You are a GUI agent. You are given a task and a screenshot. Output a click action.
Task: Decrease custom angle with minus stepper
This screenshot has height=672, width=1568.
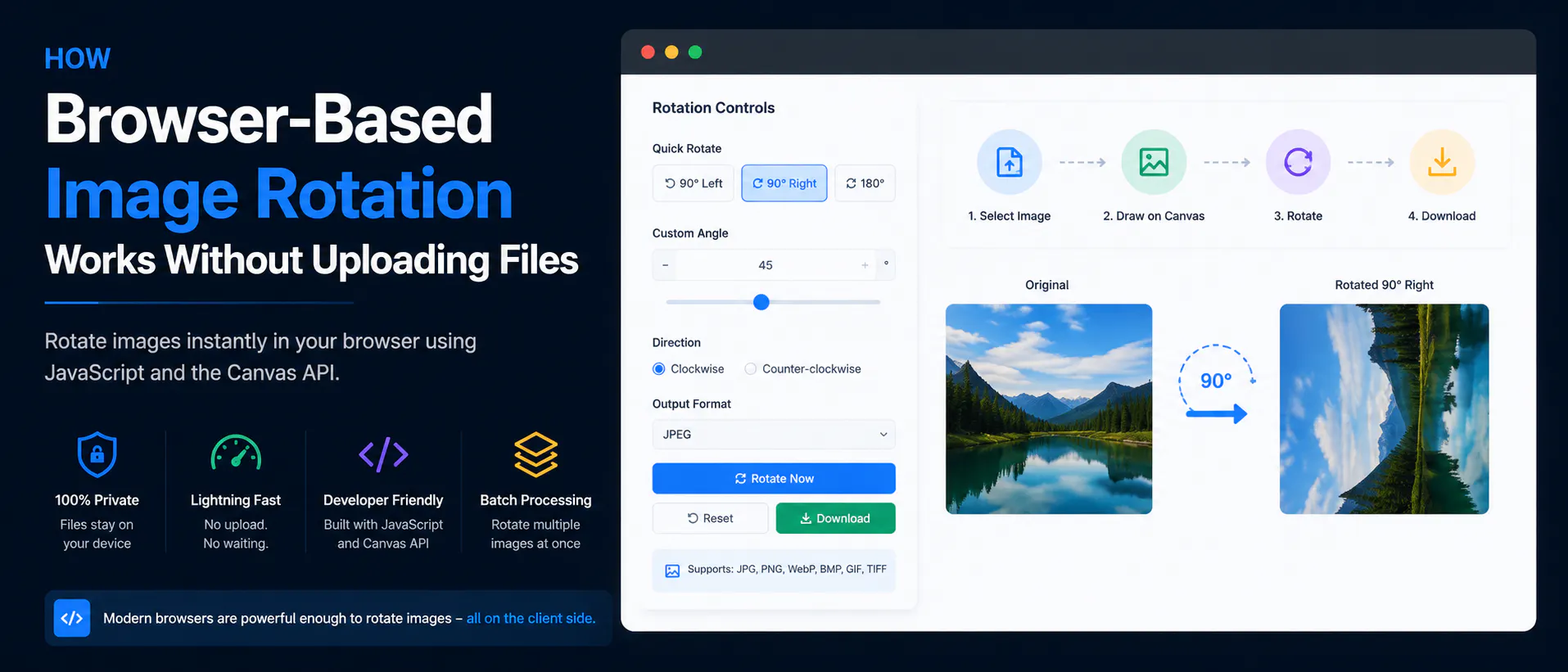coord(665,265)
